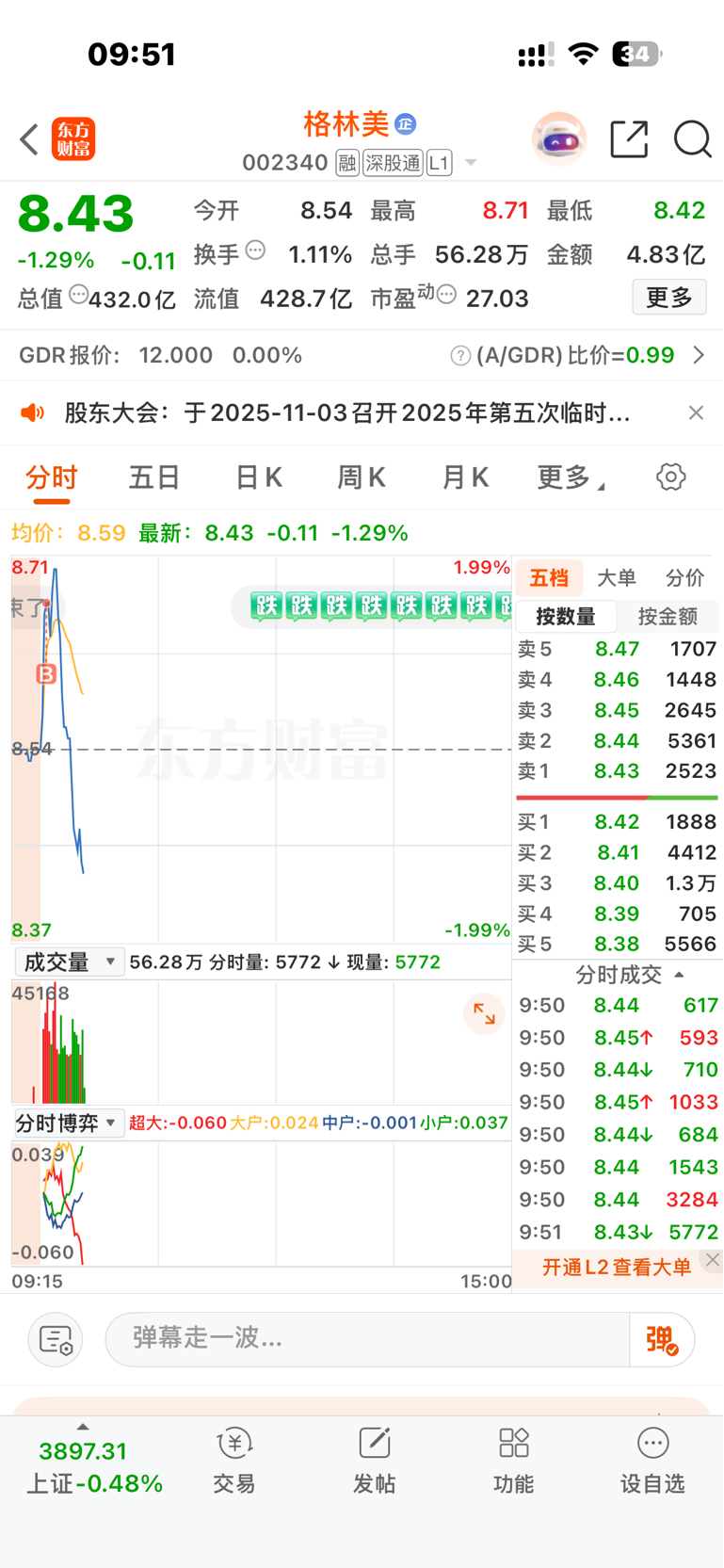
Task: Tap the 8.43 current price
Action: 76,214
